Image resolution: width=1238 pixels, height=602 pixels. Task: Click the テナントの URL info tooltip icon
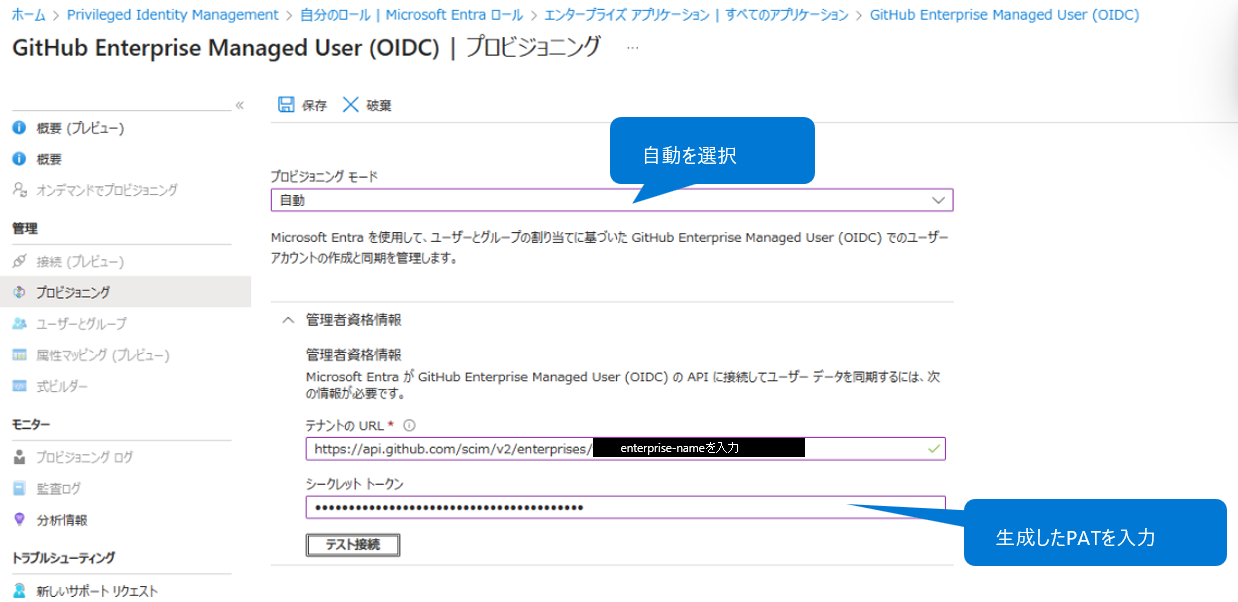pos(409,426)
